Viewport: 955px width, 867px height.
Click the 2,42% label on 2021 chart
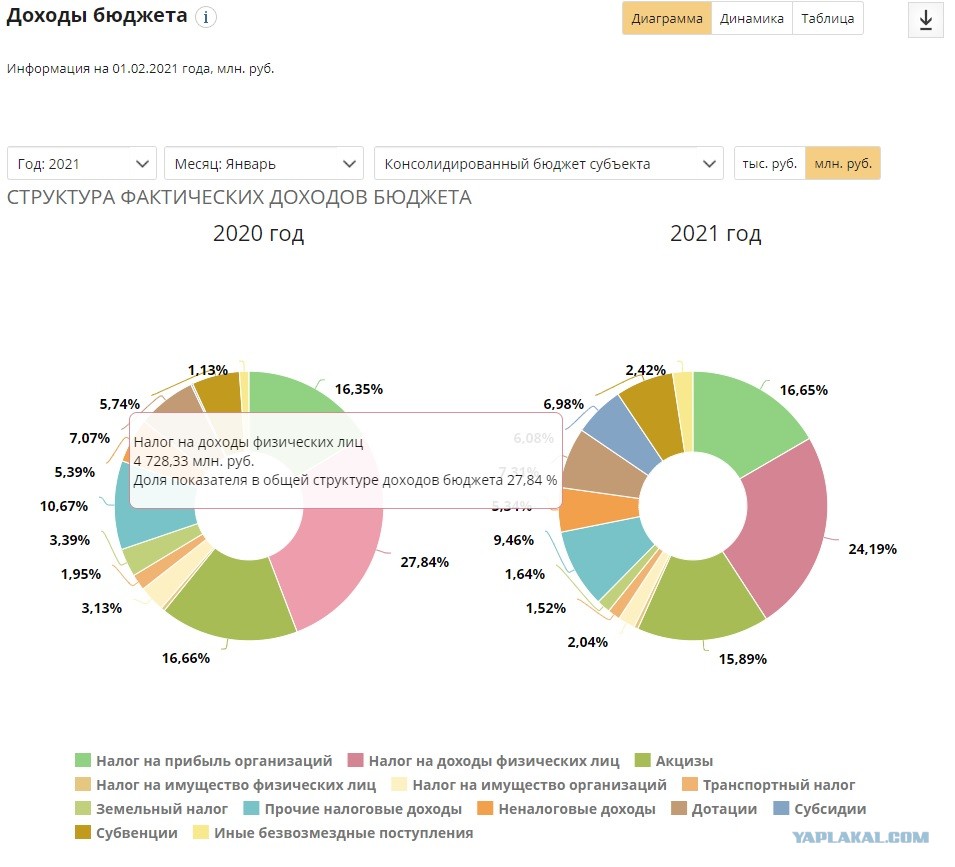[646, 370]
